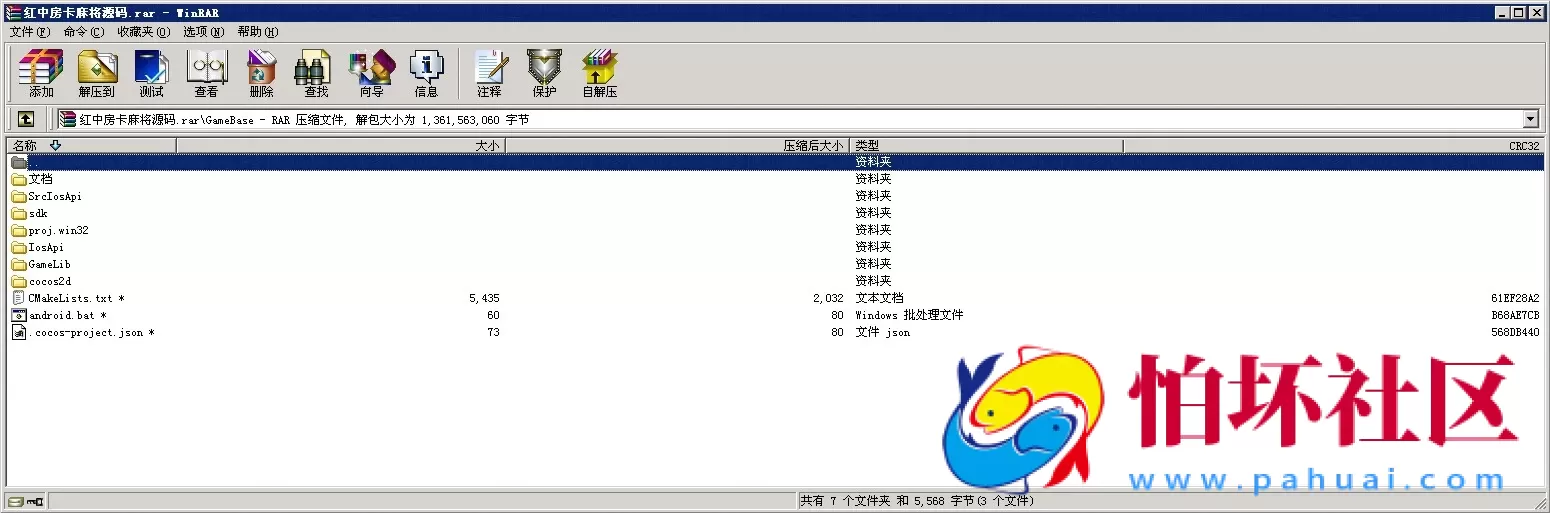
Task: Click the Delete (删除) toolbar icon
Action: [261, 74]
